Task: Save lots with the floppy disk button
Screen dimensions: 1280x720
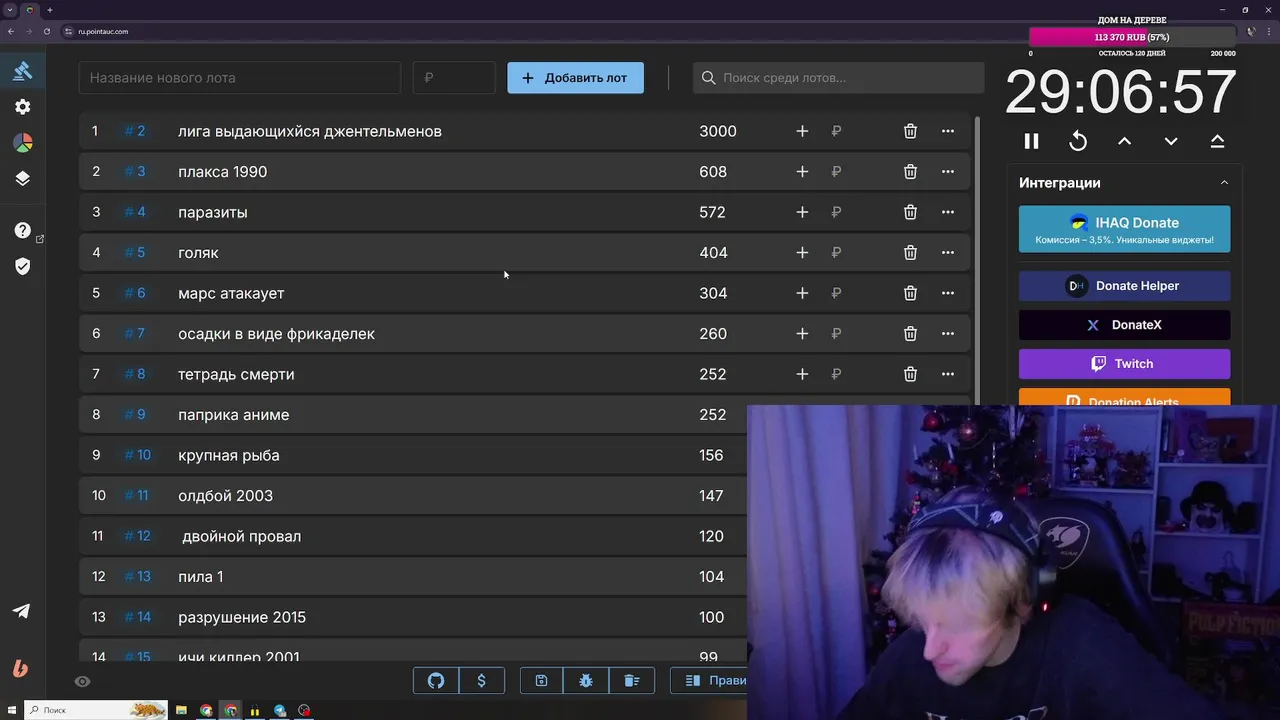Action: pos(541,681)
